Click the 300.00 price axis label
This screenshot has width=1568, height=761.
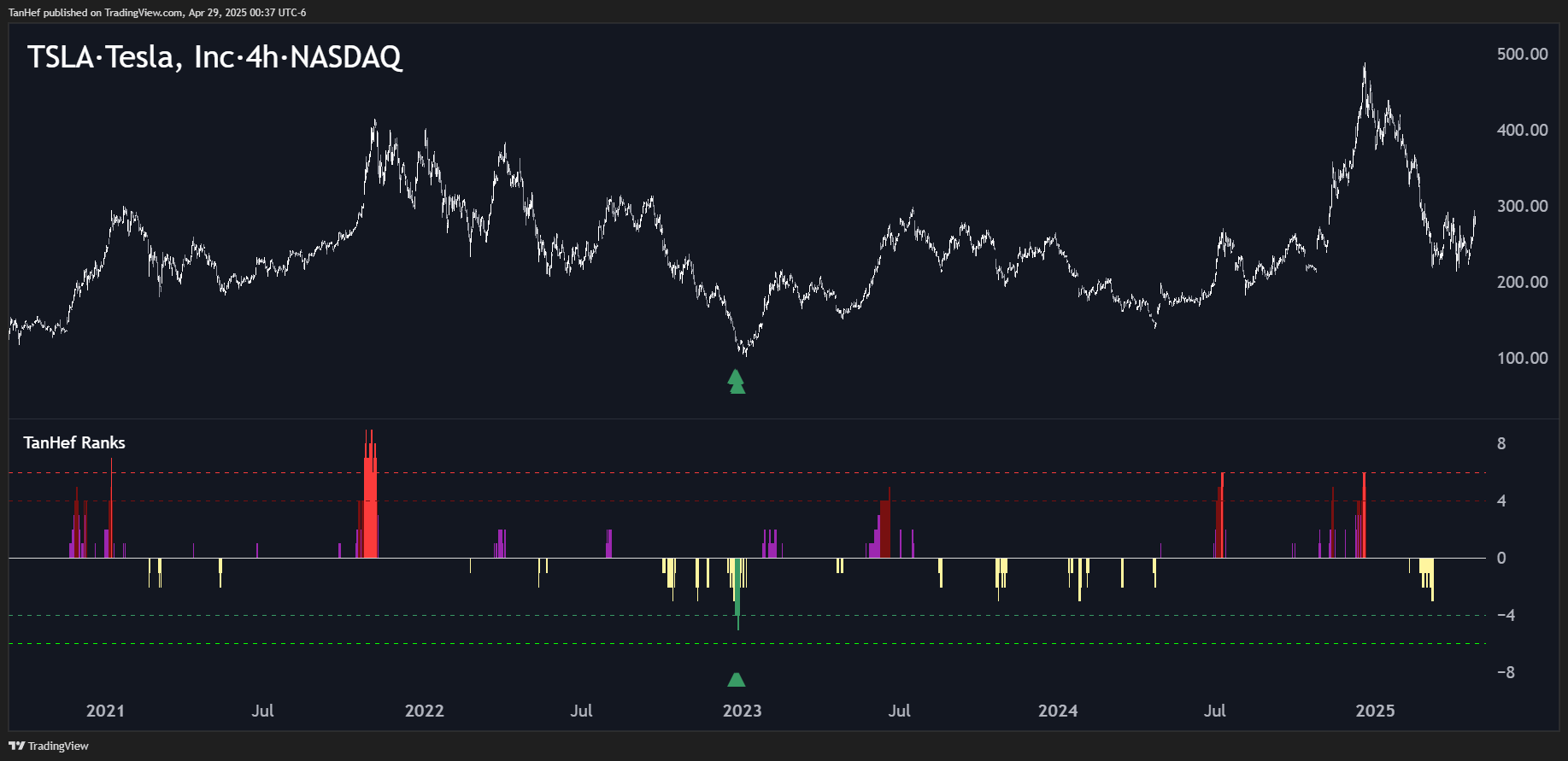(x=1522, y=206)
